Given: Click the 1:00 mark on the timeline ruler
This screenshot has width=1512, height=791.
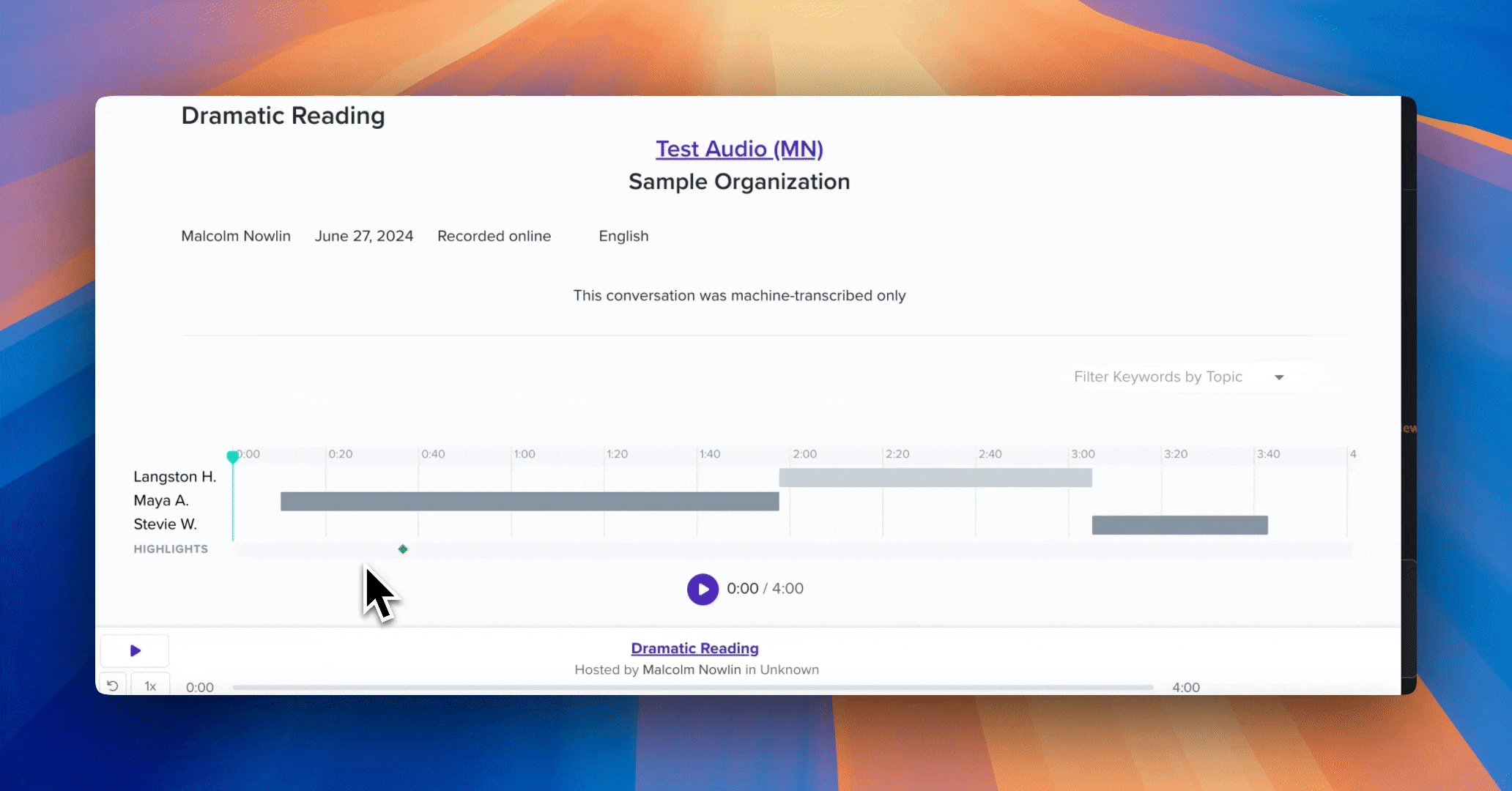Looking at the screenshot, I should 525,454.
